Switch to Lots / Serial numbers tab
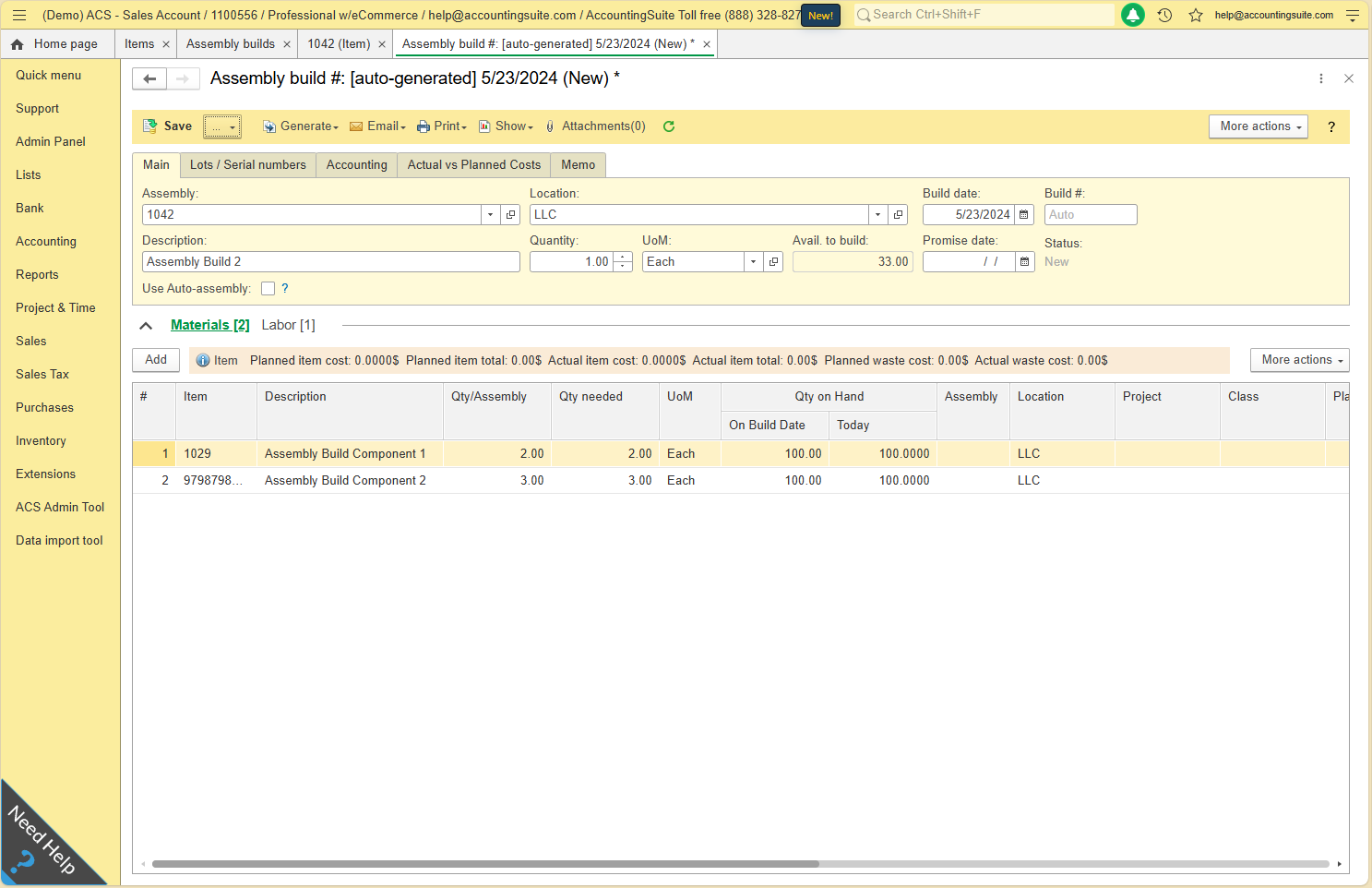This screenshot has height=888, width=1372. click(248, 164)
